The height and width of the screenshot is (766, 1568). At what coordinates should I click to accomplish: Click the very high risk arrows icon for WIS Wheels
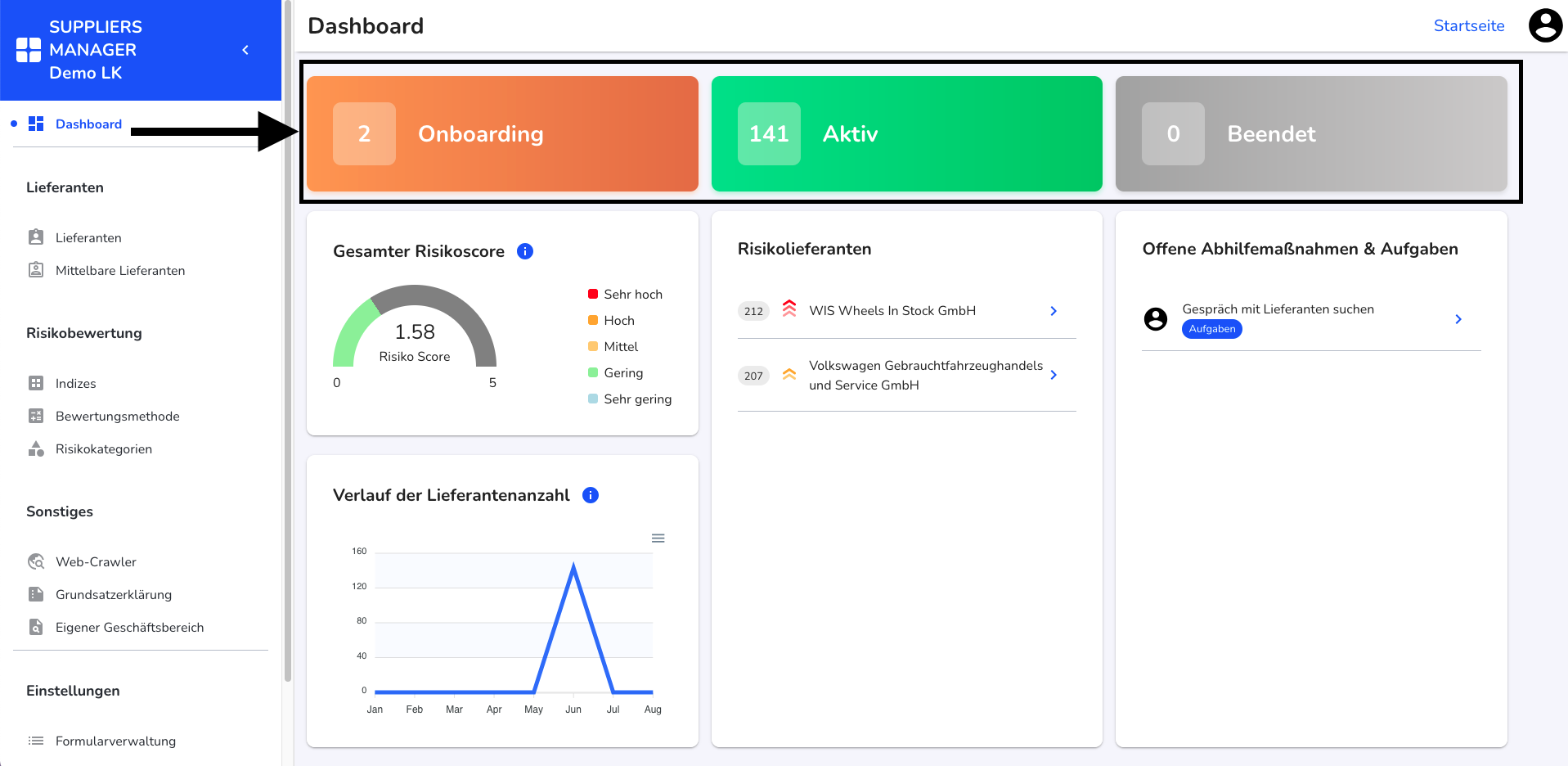click(789, 309)
